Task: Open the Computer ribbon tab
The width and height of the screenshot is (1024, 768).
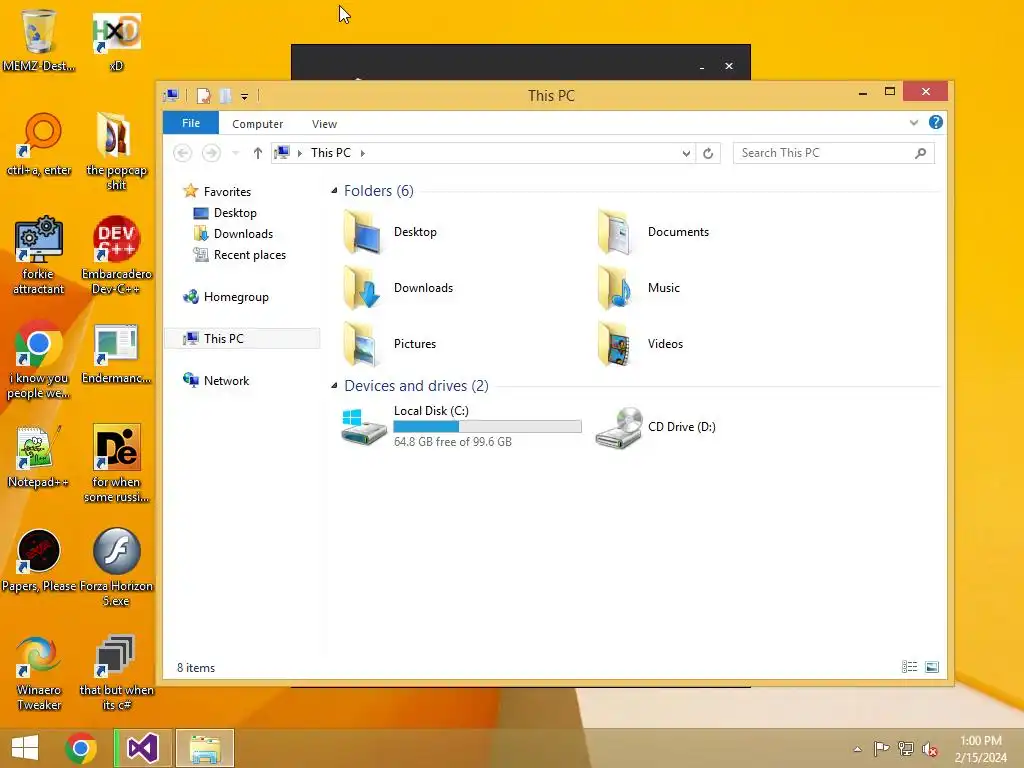Action: coord(257,123)
